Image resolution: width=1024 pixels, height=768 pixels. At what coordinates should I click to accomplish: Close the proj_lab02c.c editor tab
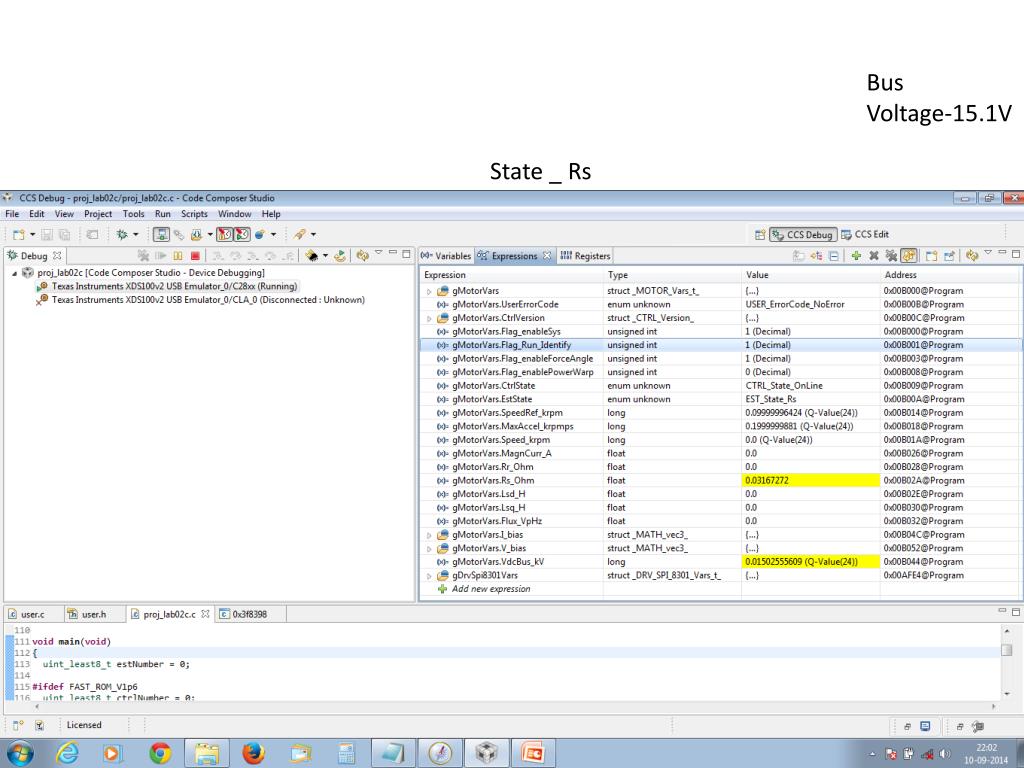[205, 615]
